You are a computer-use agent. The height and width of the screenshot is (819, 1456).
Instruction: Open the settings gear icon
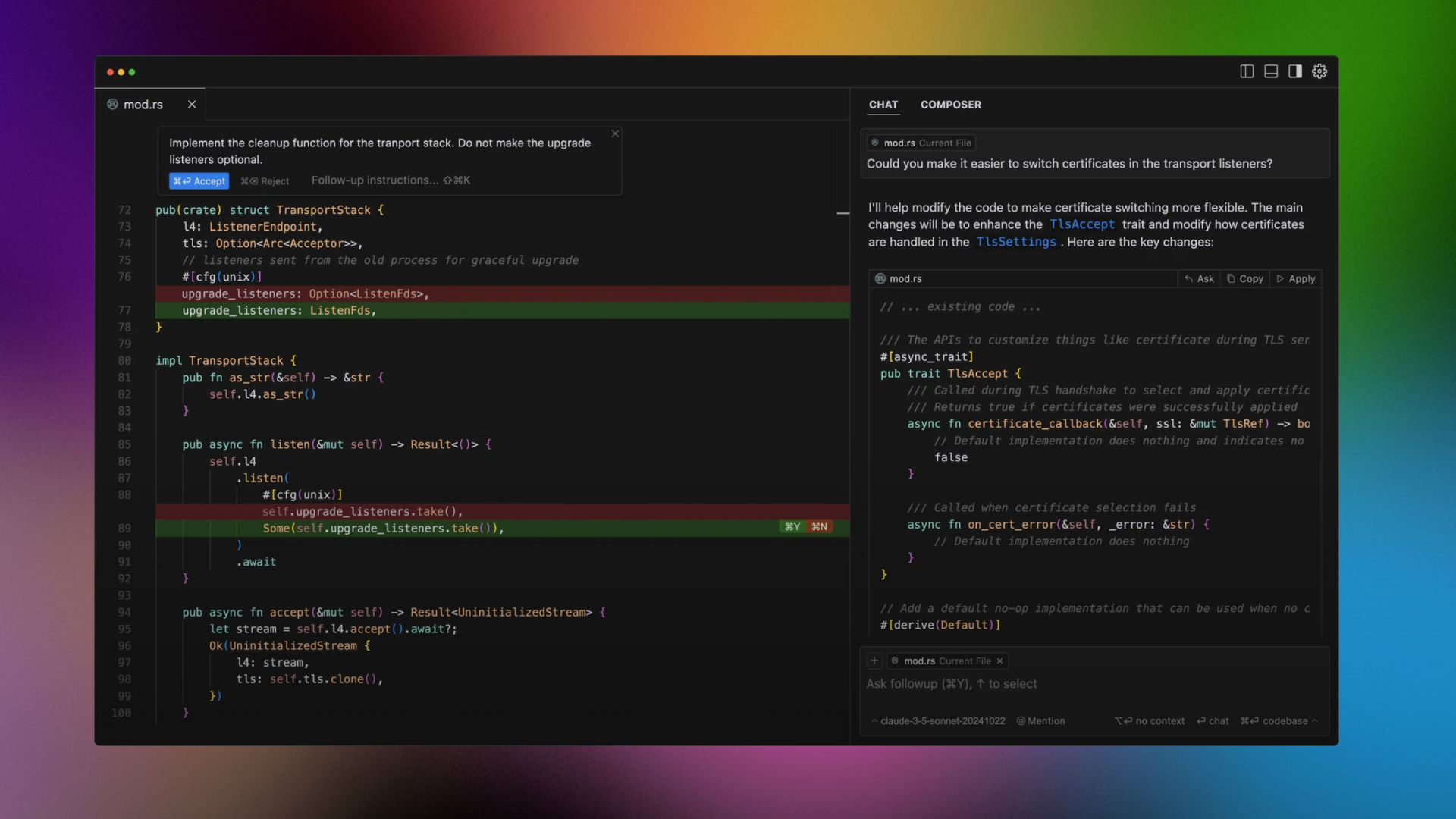coord(1320,71)
